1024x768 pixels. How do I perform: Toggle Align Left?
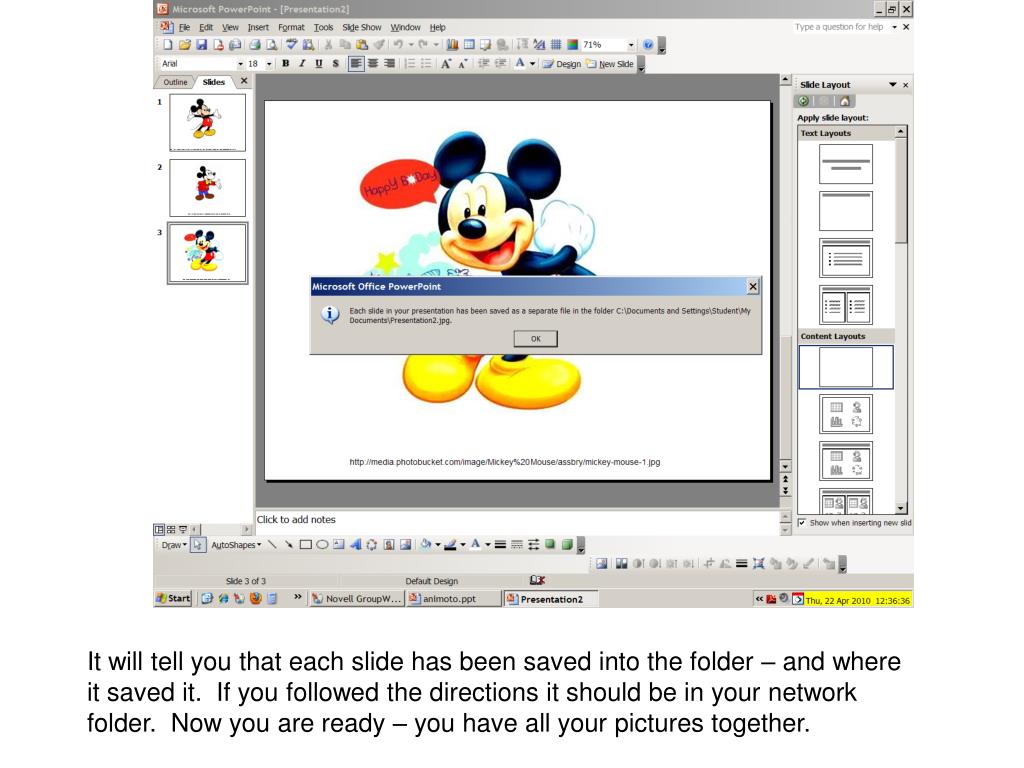tap(356, 63)
